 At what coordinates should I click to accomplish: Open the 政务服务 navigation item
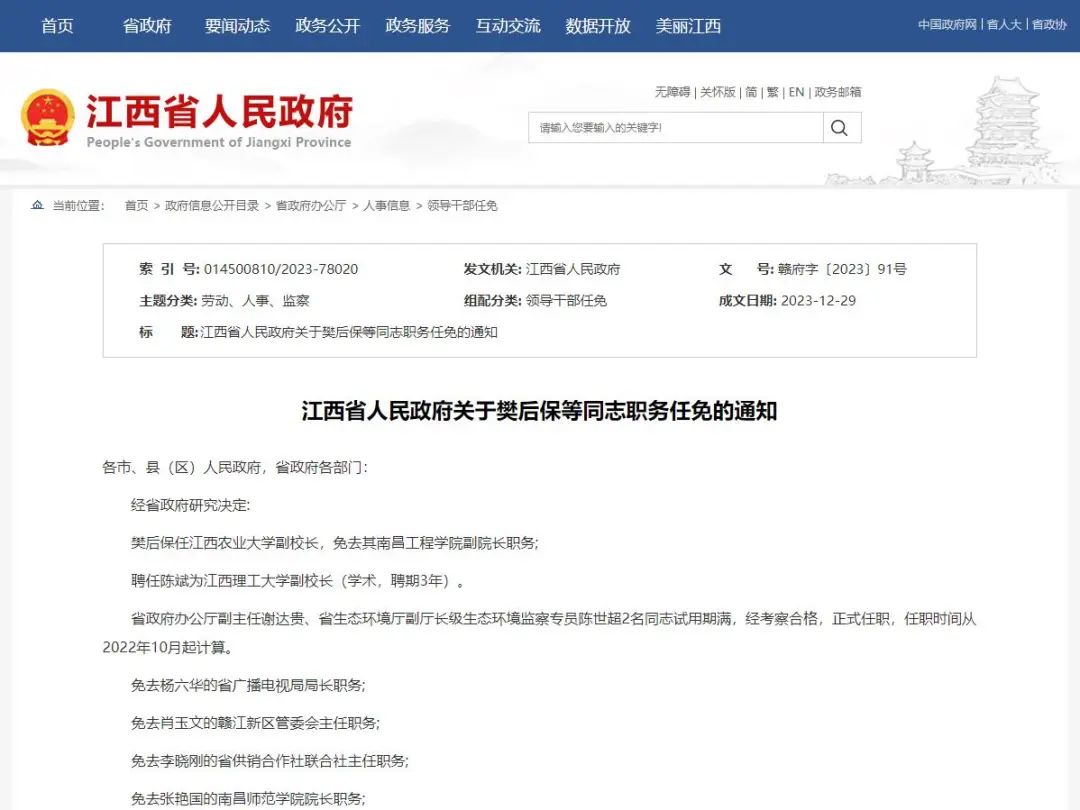point(417,26)
